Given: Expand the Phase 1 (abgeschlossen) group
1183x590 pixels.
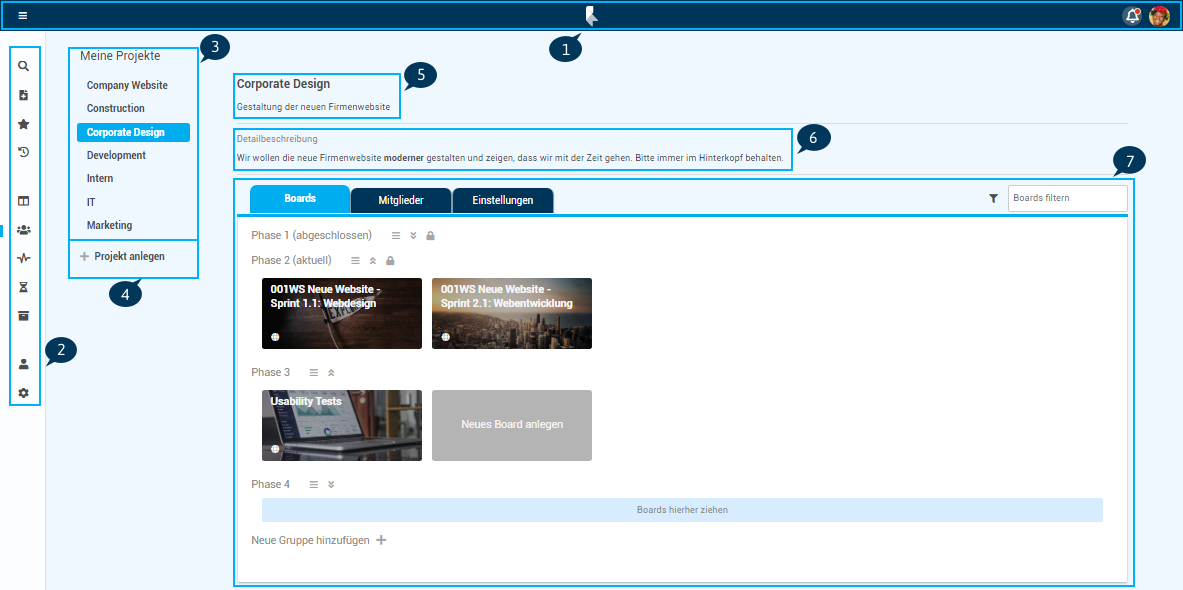Looking at the screenshot, I should click(413, 236).
